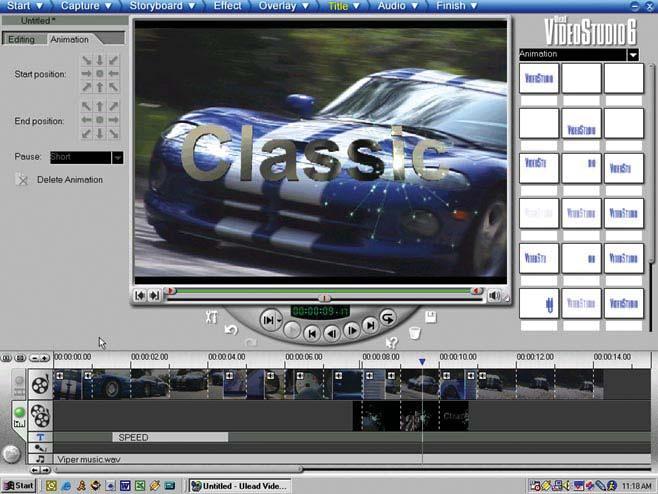Click the overlay track double reel icon
The width and height of the screenshot is (658, 494).
click(40, 416)
